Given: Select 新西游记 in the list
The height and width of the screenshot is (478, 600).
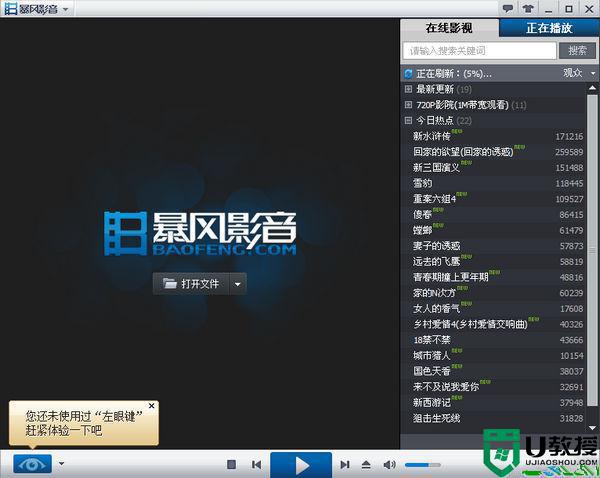Looking at the screenshot, I should click(494, 403).
